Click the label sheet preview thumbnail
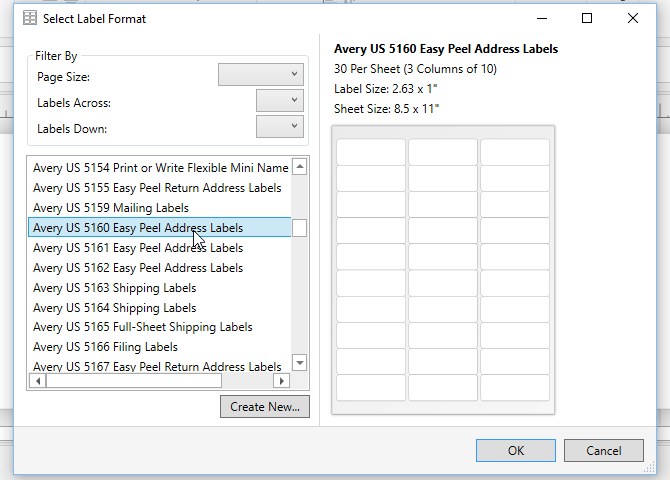Image resolution: width=670 pixels, height=480 pixels. 443,270
